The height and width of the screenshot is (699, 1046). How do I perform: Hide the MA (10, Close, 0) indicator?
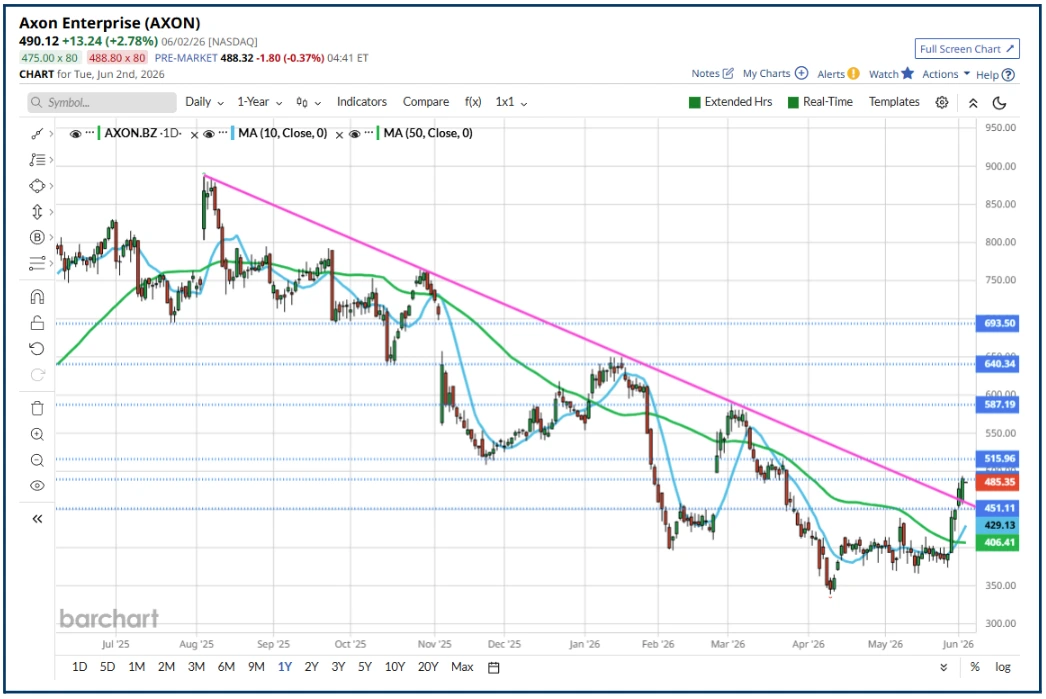209,134
